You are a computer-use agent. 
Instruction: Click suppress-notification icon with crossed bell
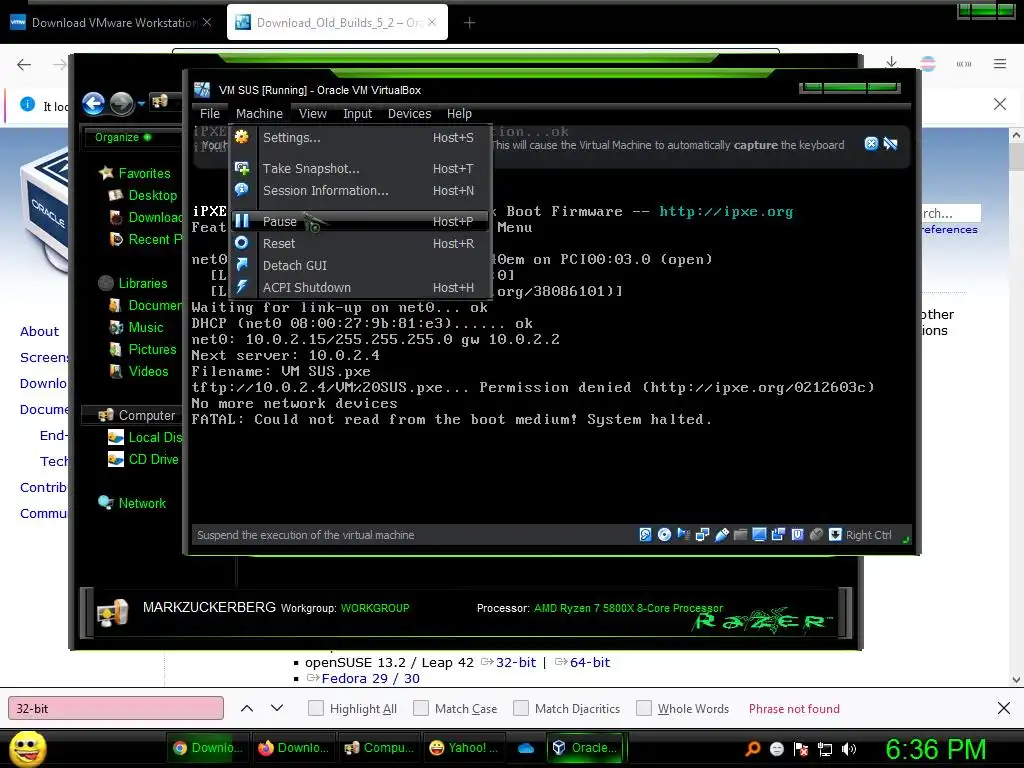point(890,144)
